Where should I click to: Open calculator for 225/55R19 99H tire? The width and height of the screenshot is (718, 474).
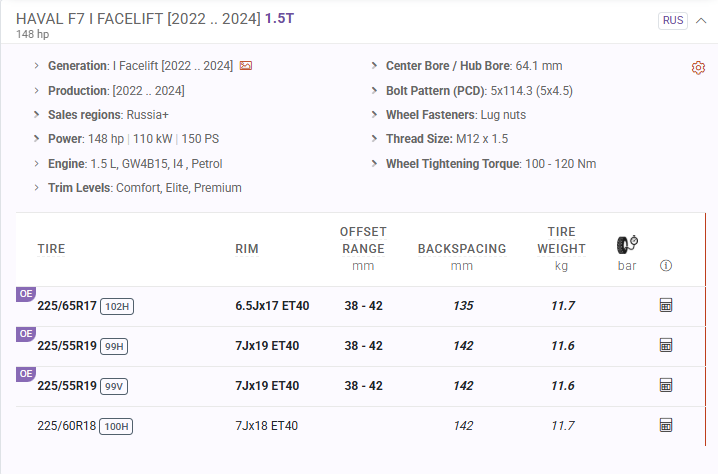tap(666, 345)
